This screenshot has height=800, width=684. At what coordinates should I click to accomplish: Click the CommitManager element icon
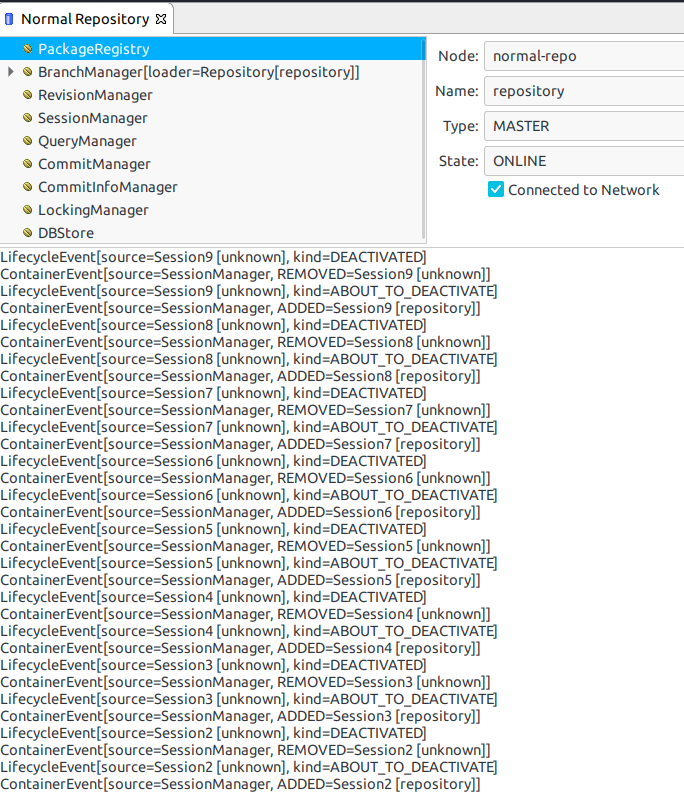point(28,164)
